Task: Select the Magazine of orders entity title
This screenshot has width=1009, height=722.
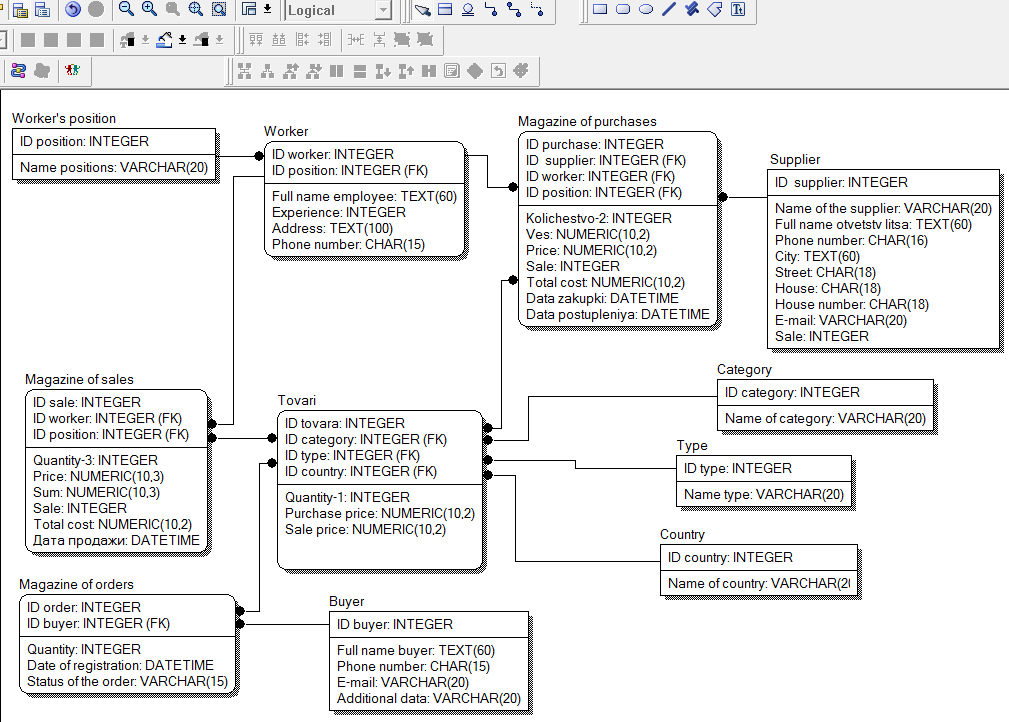Action: point(76,584)
